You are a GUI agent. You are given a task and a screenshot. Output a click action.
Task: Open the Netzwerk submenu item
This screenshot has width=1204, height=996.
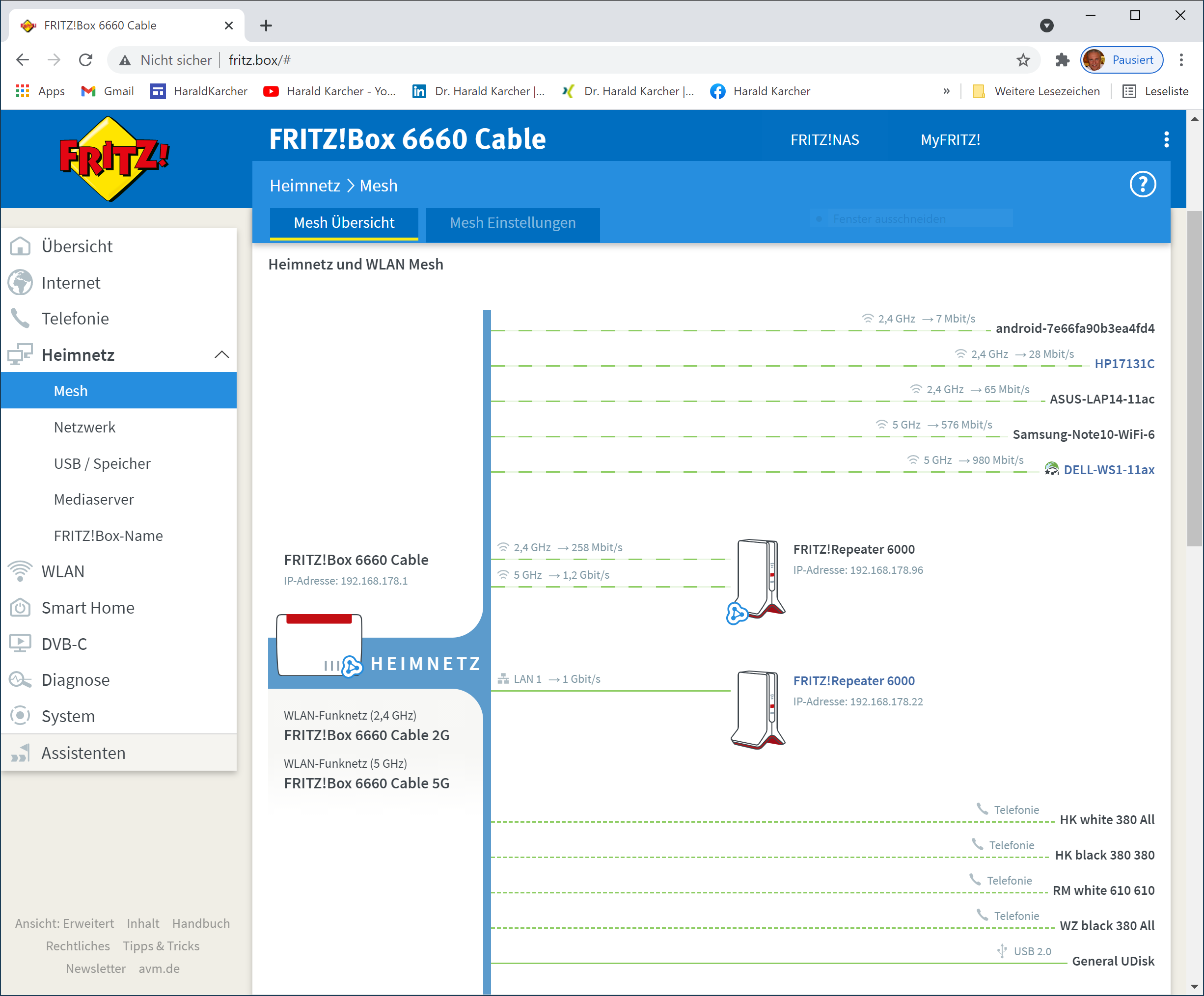85,428
